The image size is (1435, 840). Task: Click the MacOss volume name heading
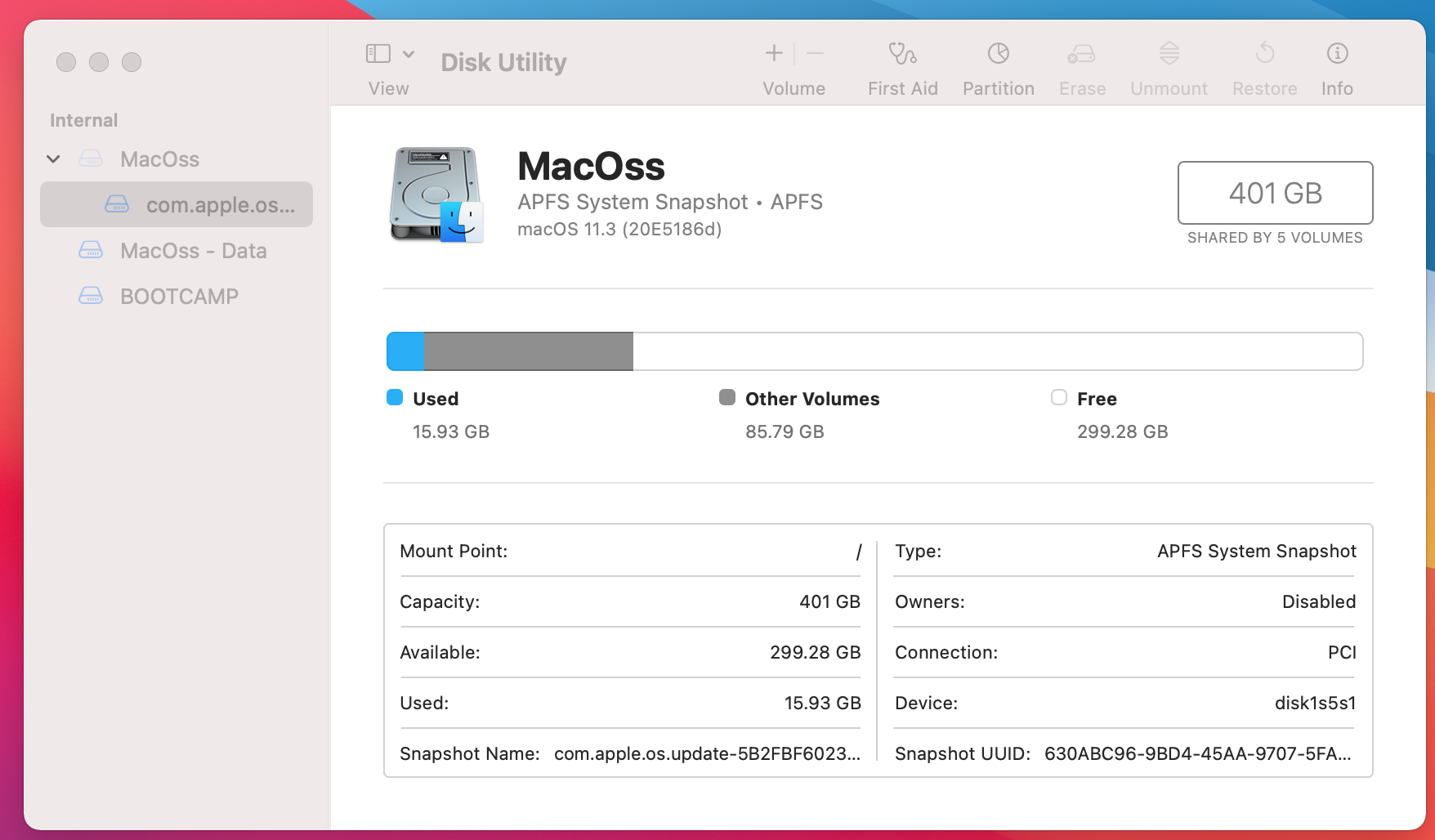click(591, 166)
